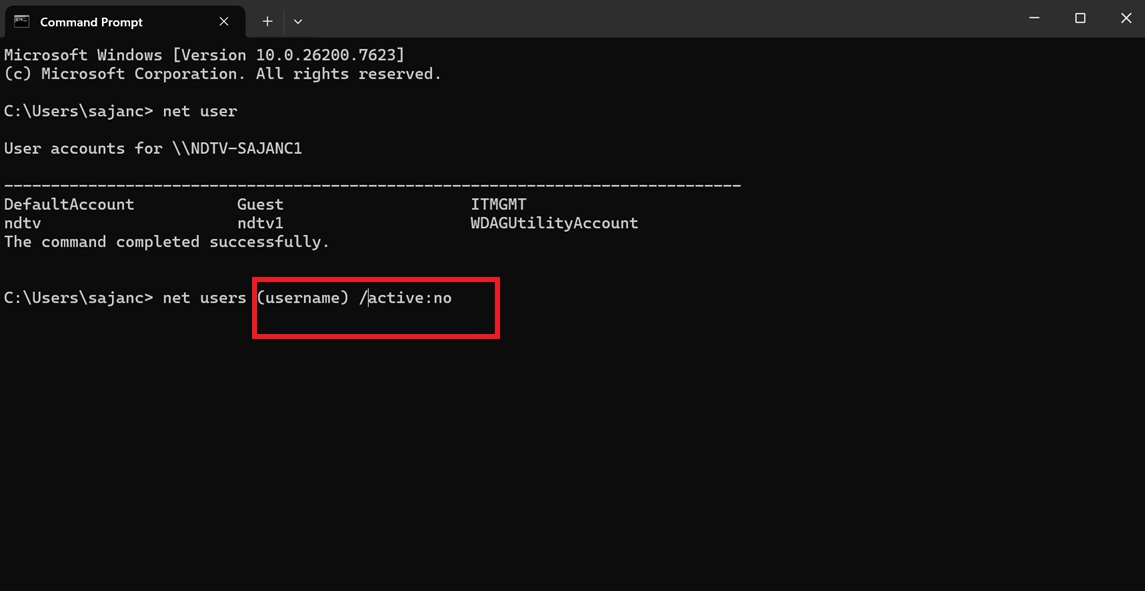Minimize the terminal window
1145x591 pixels.
pyautogui.click(x=1035, y=18)
